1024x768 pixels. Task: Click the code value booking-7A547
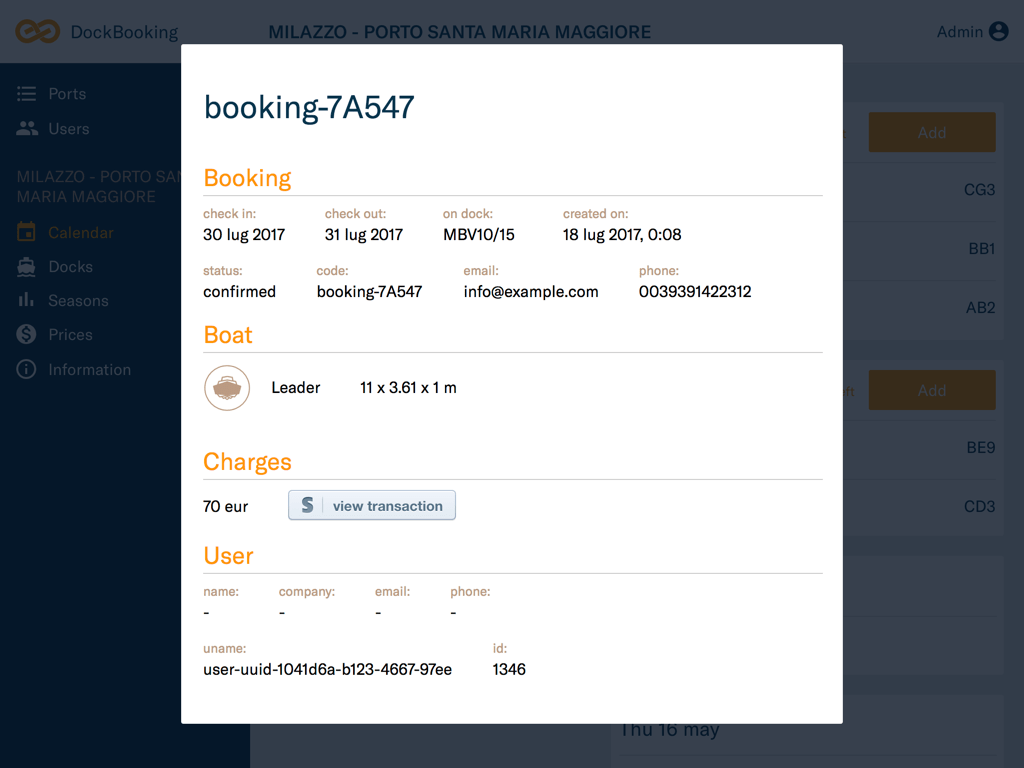tap(370, 291)
